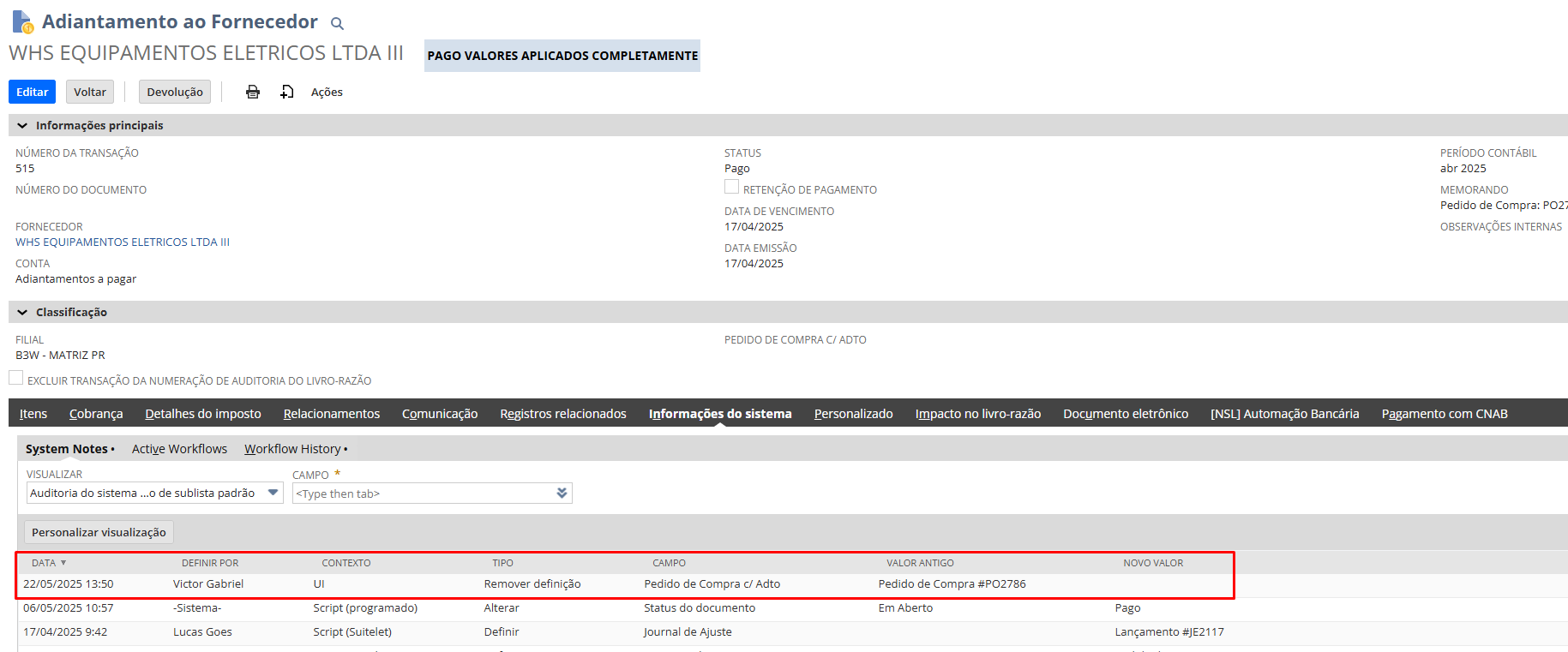1568x652 pixels.
Task: Open the Visualizar dropdown list
Action: coord(273,493)
